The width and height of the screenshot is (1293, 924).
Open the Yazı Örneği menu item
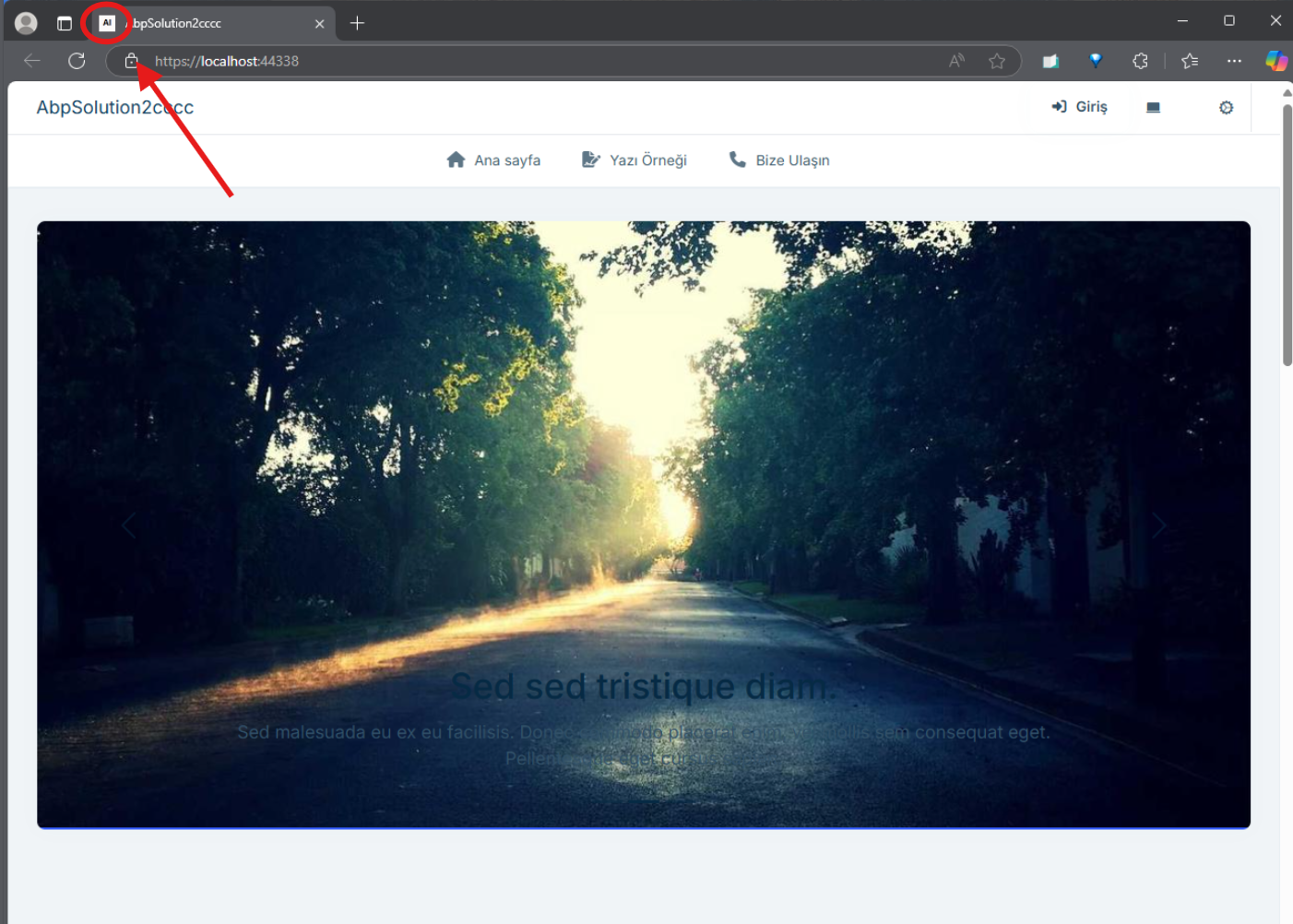[635, 160]
